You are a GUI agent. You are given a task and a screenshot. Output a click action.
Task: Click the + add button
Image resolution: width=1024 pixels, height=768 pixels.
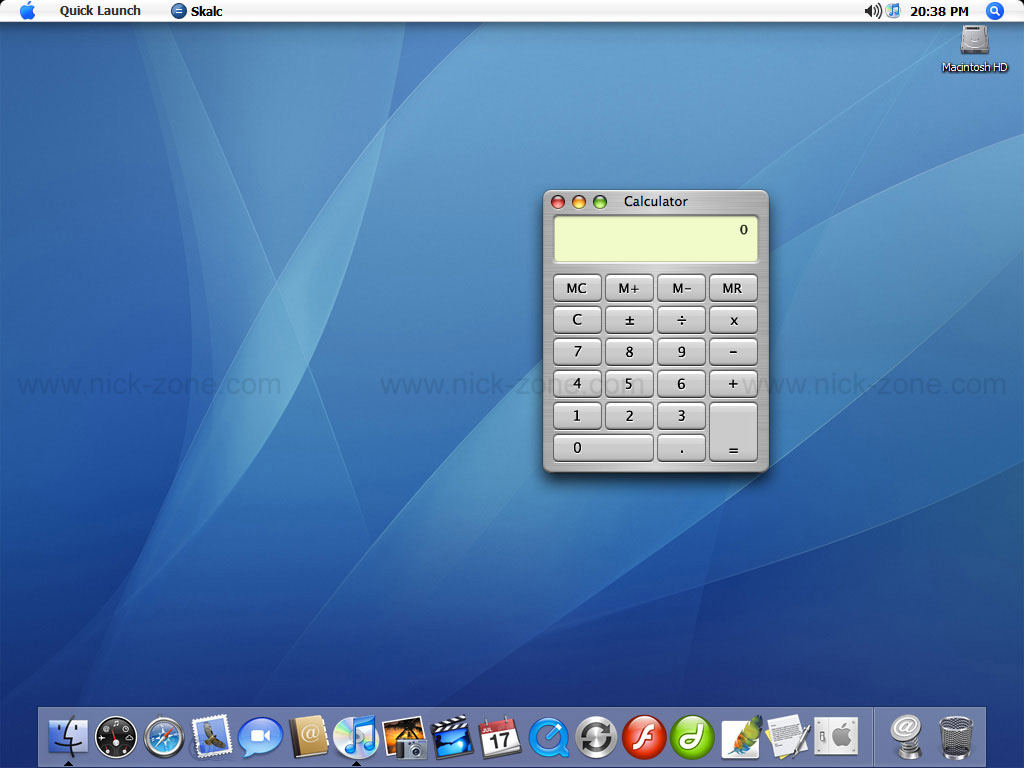coord(733,384)
